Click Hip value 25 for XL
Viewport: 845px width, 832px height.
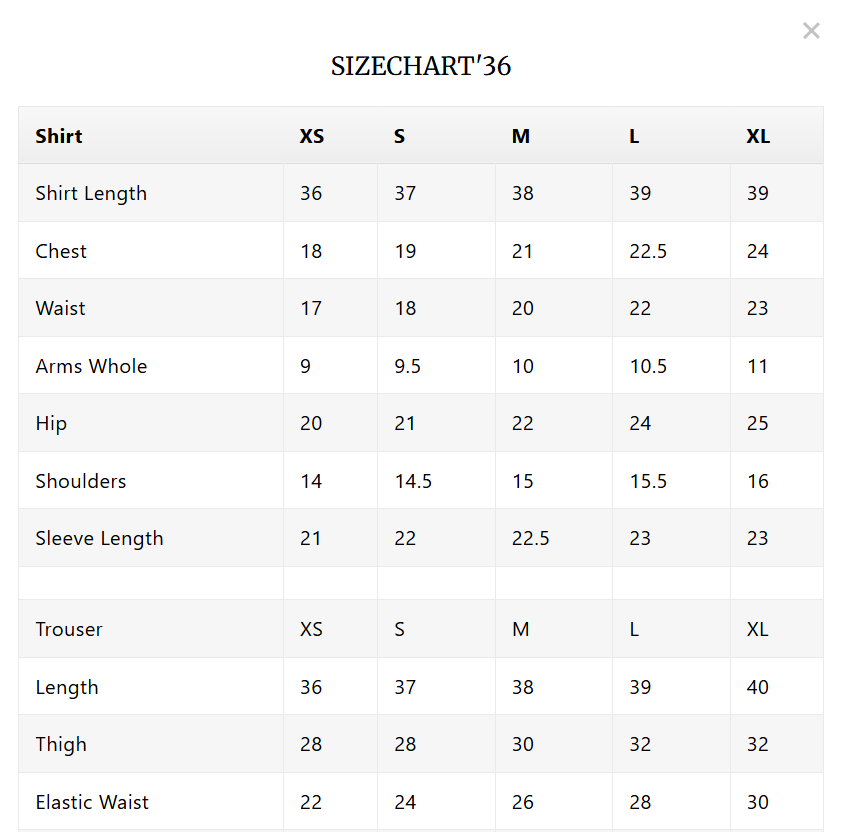(758, 423)
